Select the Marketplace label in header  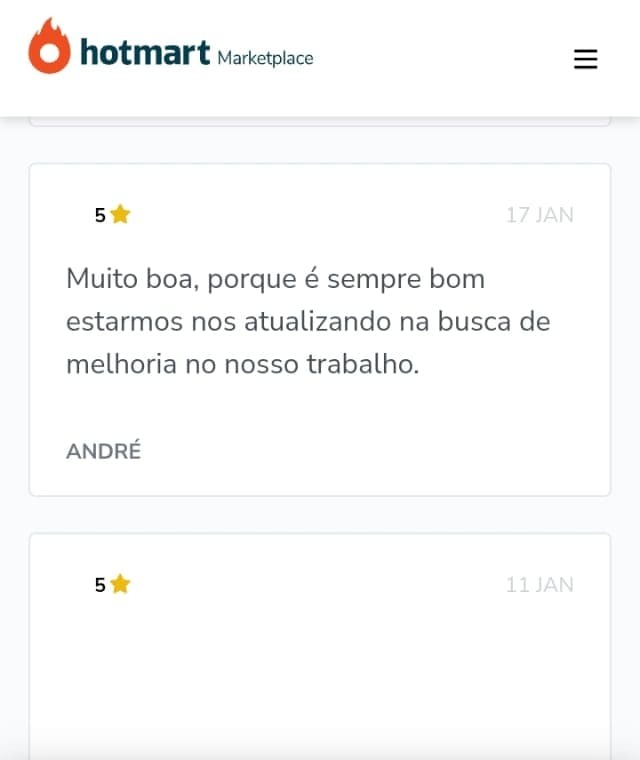click(x=265, y=58)
